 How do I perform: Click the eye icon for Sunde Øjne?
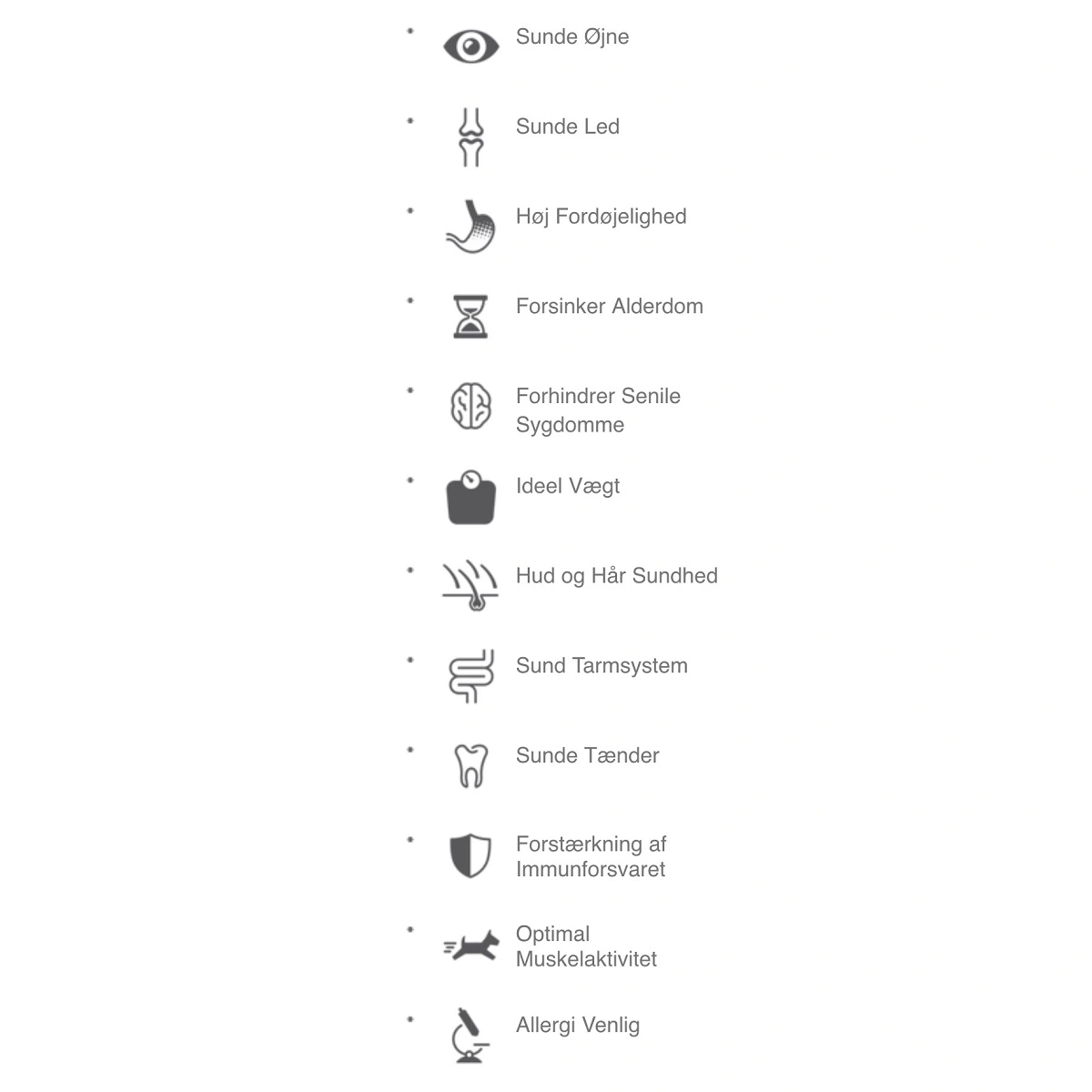click(470, 45)
